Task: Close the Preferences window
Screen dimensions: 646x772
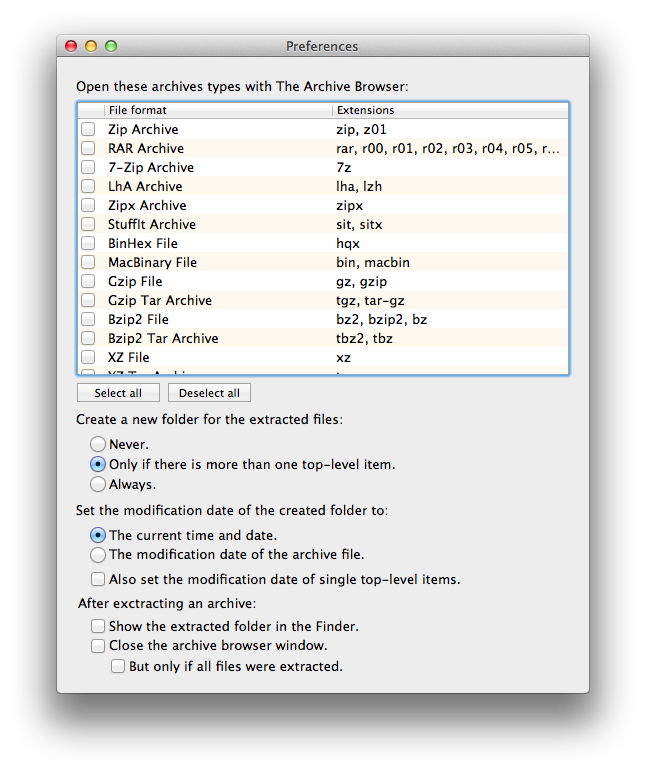Action: (71, 46)
